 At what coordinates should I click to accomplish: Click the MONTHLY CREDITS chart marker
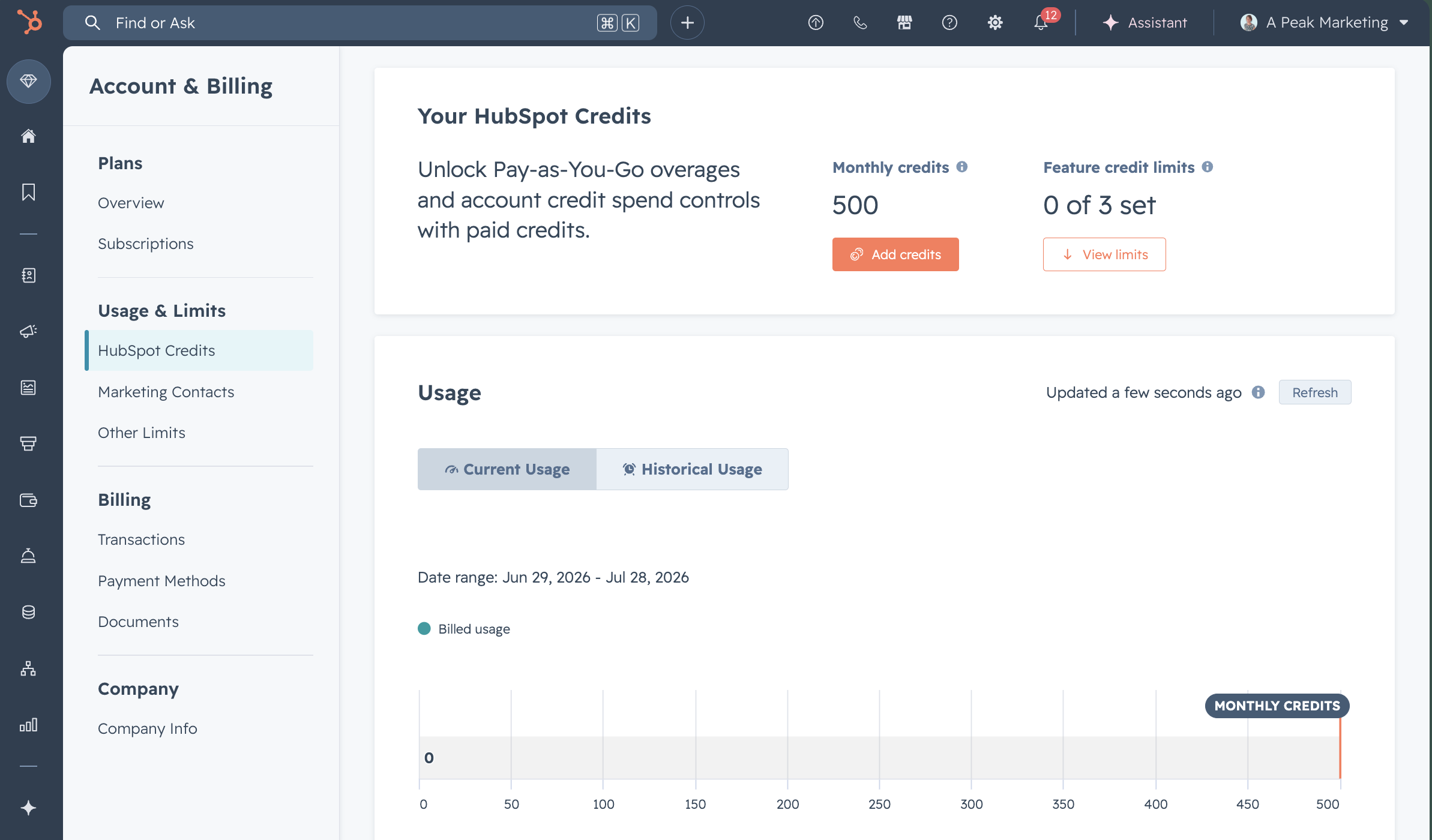[1277, 706]
